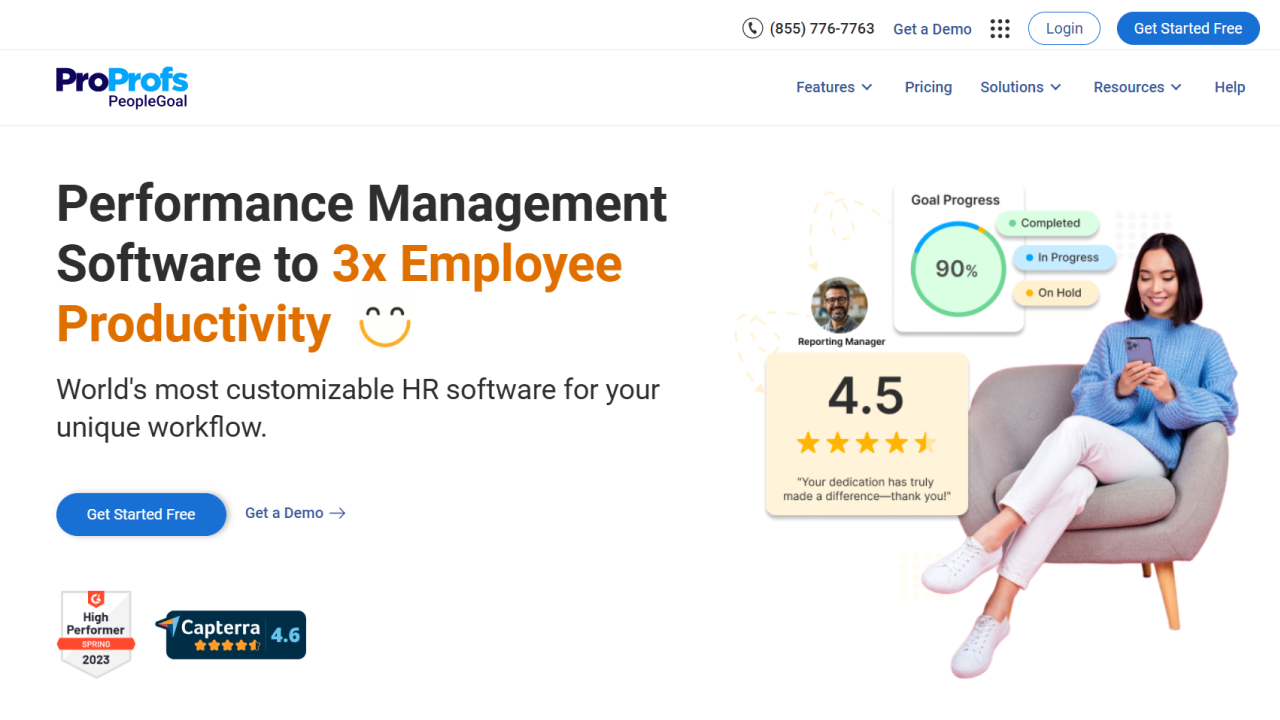Call the (855) 776-7763 phone number
Image resolution: width=1280 pixels, height=720 pixels.
[822, 28]
